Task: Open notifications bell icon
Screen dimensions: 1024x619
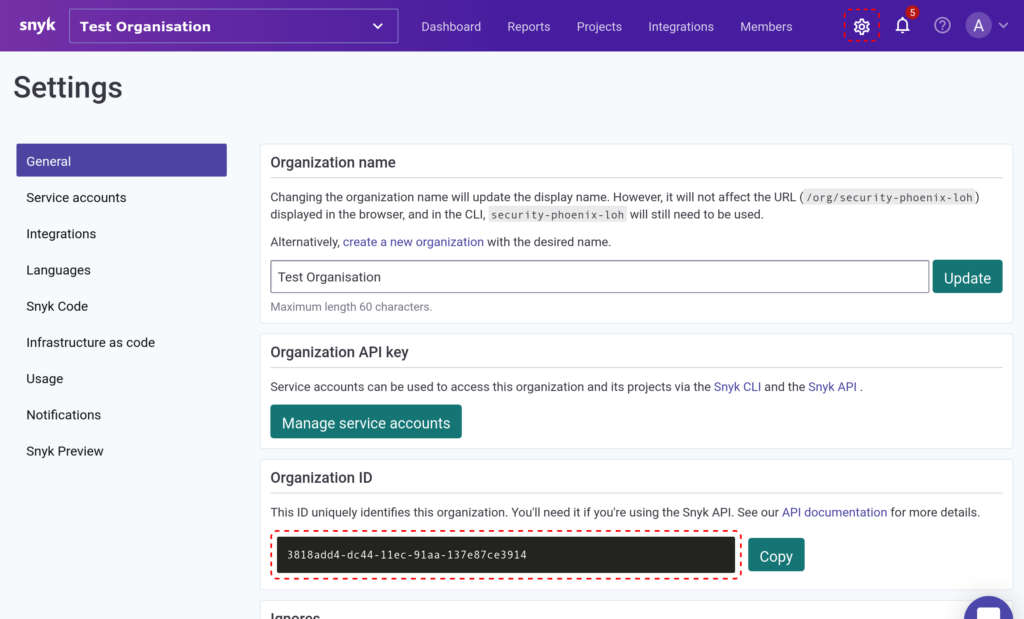Action: (903, 25)
